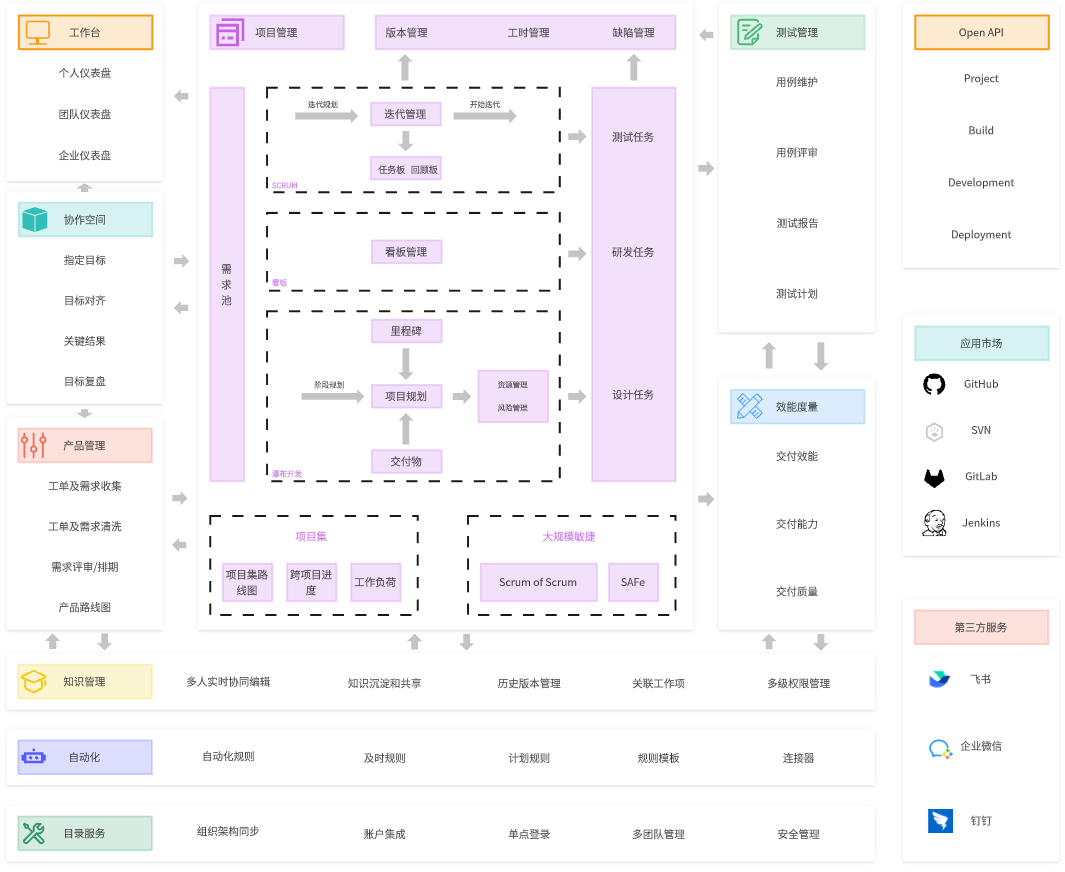Click the 单点登录 label
This screenshot has height=872, width=1065.
[529, 834]
